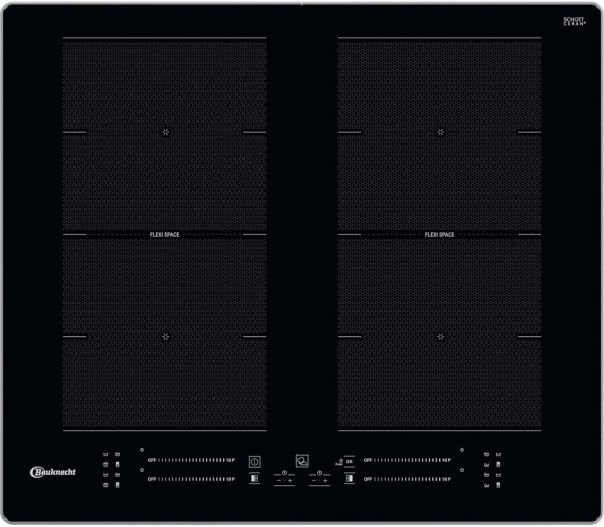Tap the Schott Ceran logo
Viewport: 604px width, 527px height.
[574, 21]
